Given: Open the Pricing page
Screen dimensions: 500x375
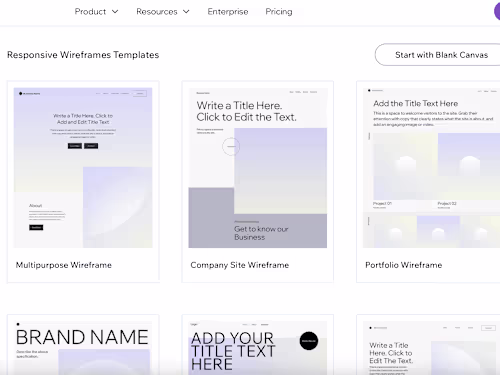Looking at the screenshot, I should tap(279, 12).
